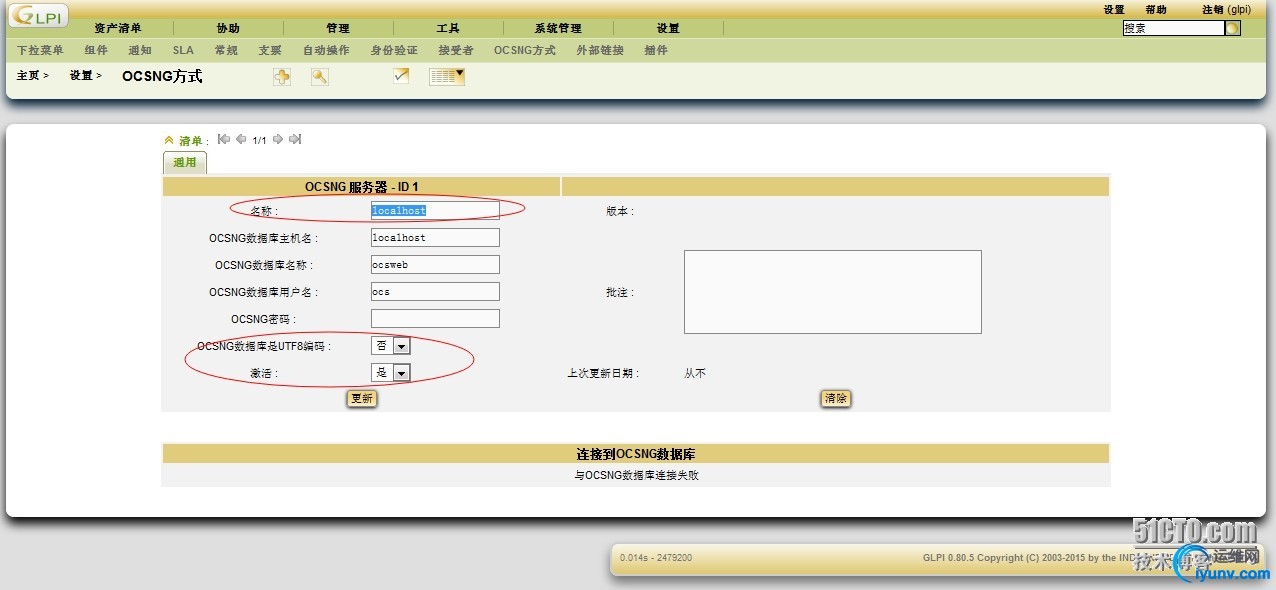The image size is (1276, 590).
Task: Open the search magnifier icon in breadcrumb bar
Action: (320, 77)
